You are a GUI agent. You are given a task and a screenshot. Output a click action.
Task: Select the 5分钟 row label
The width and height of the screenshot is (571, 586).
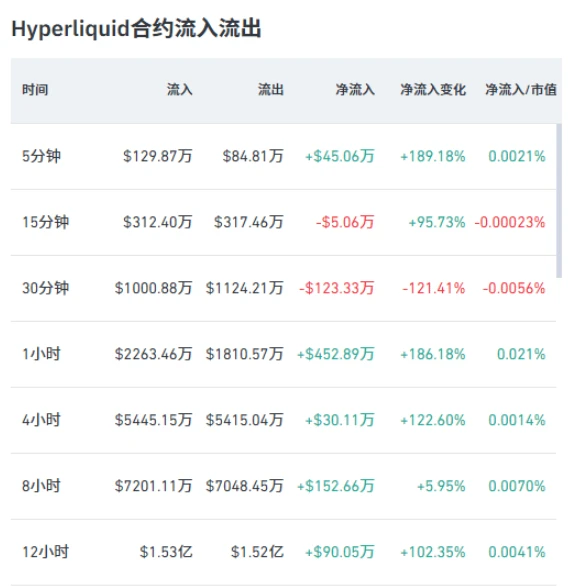(x=41, y=156)
